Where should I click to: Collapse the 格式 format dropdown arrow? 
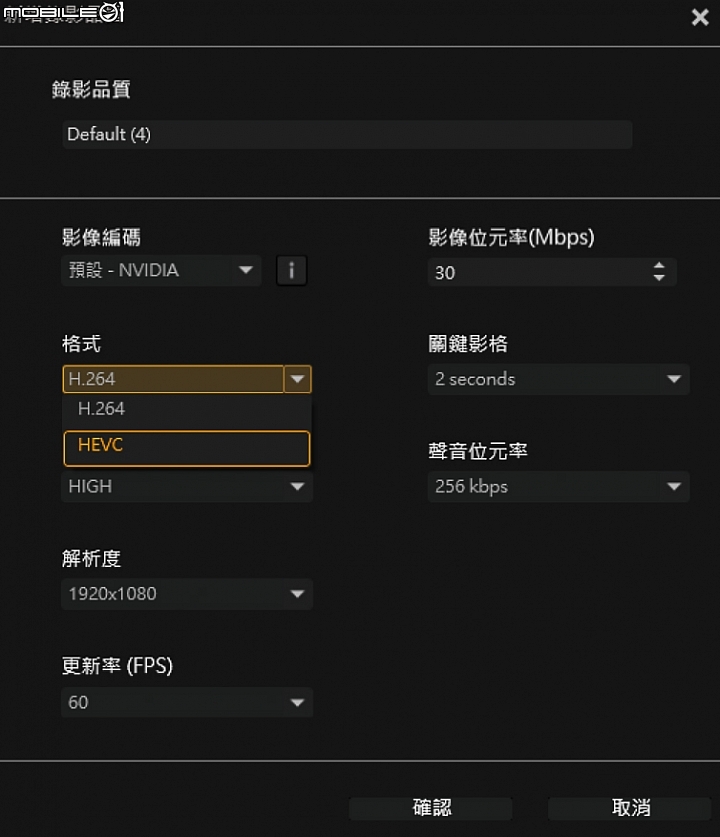[x=297, y=379]
